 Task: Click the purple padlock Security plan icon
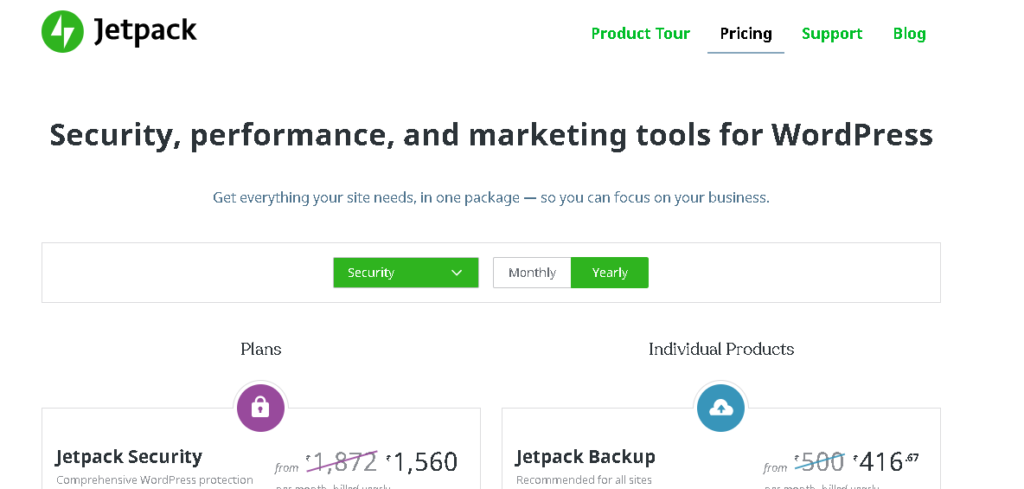pyautogui.click(x=261, y=408)
